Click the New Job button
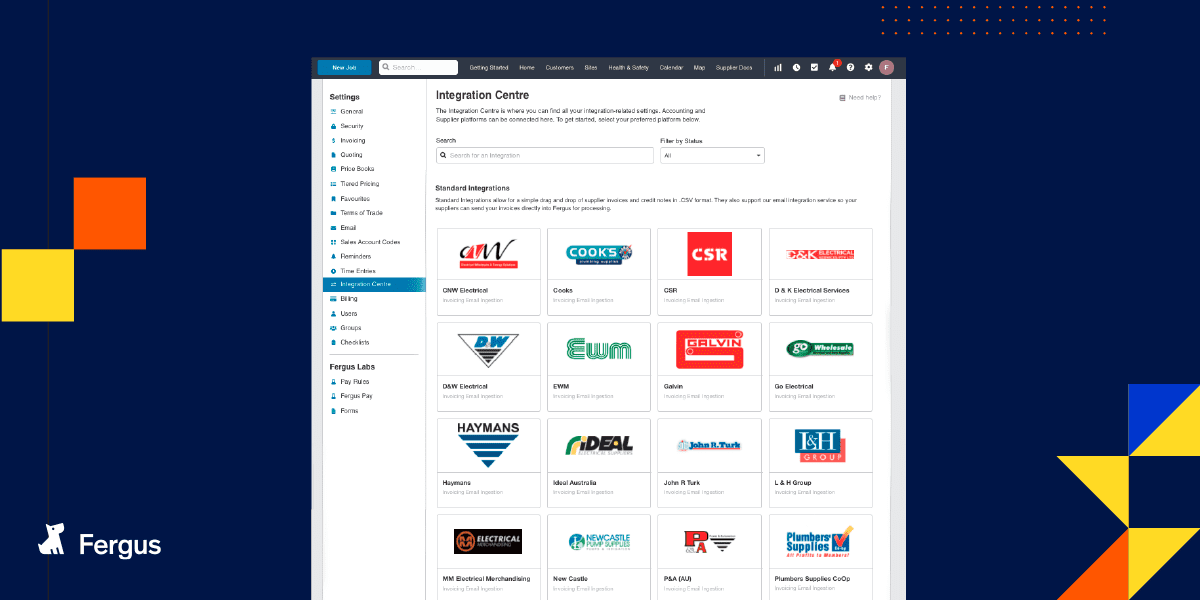The height and width of the screenshot is (600, 1200). [x=344, y=67]
